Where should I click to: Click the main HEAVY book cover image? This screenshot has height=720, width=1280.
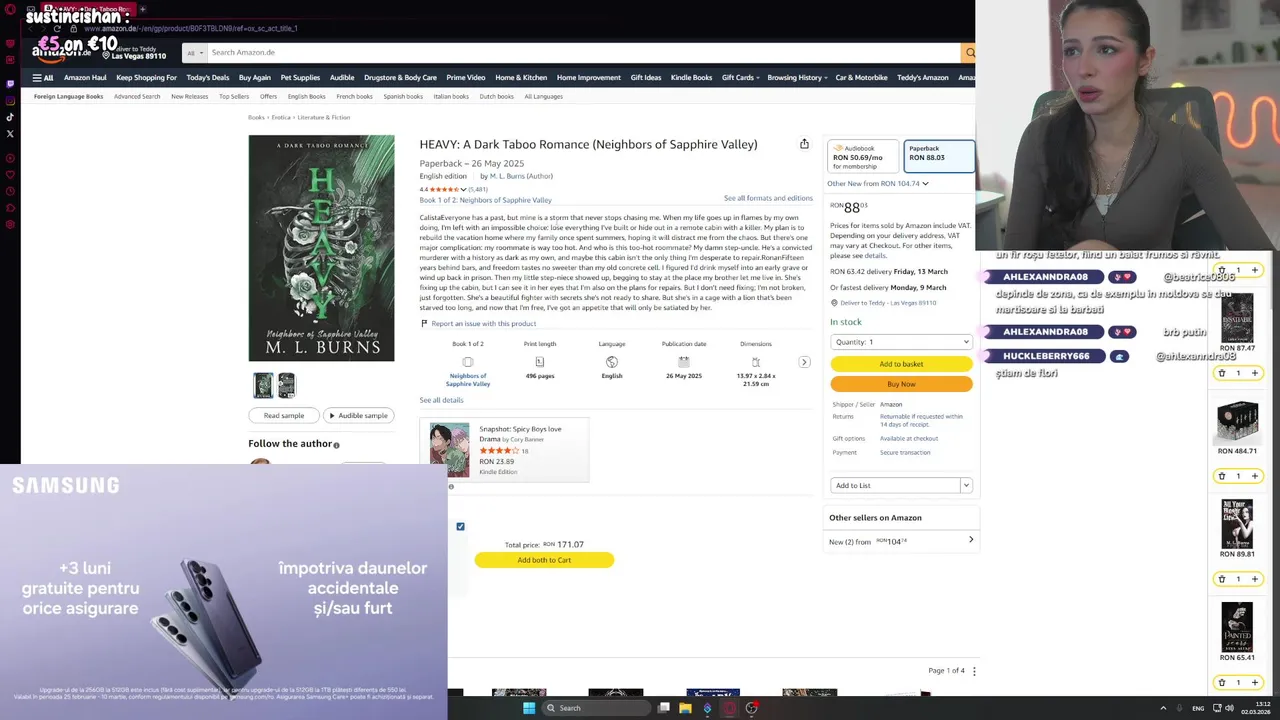pyautogui.click(x=321, y=248)
